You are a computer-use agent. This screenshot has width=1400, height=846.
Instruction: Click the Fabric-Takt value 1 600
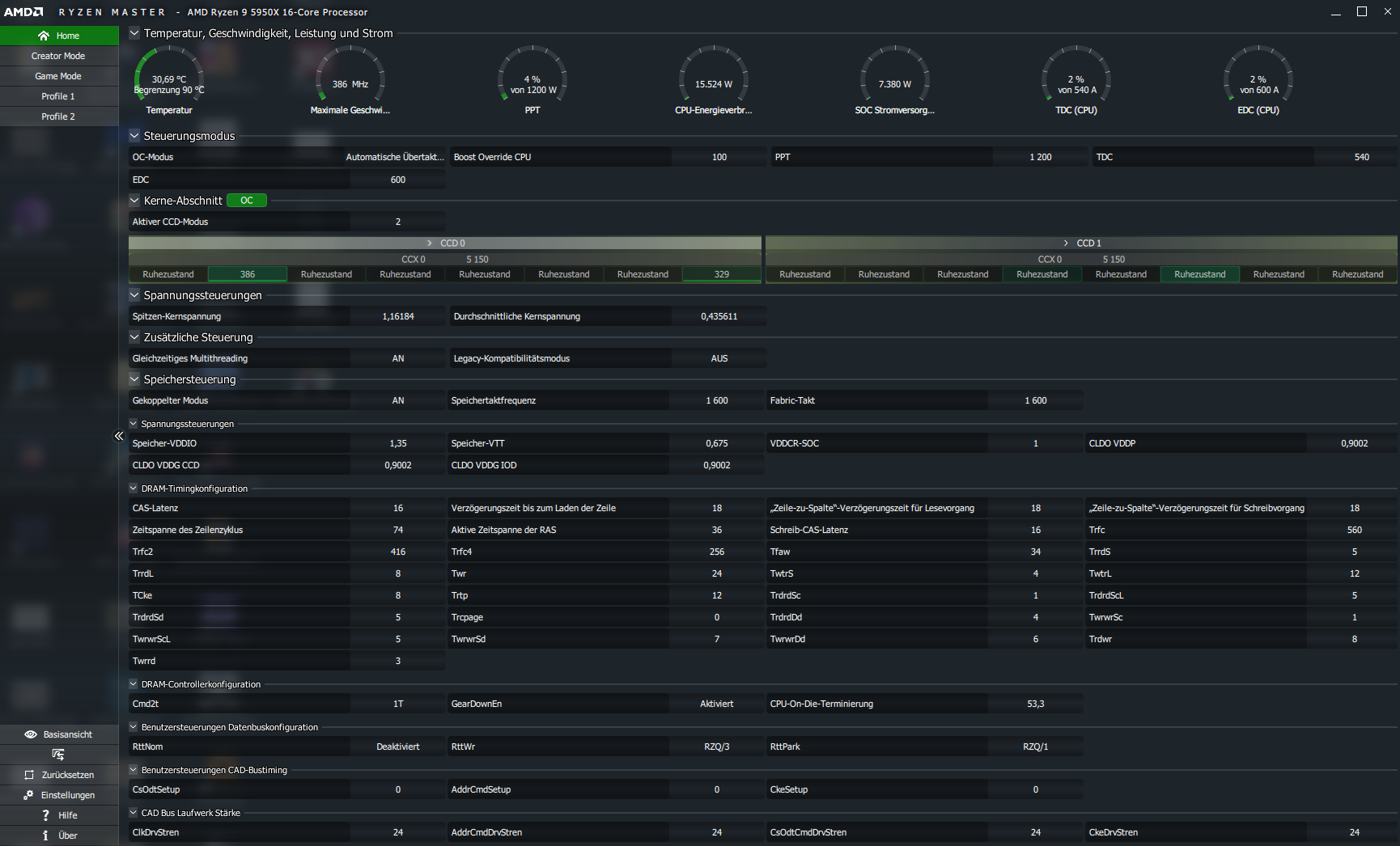(x=1036, y=400)
